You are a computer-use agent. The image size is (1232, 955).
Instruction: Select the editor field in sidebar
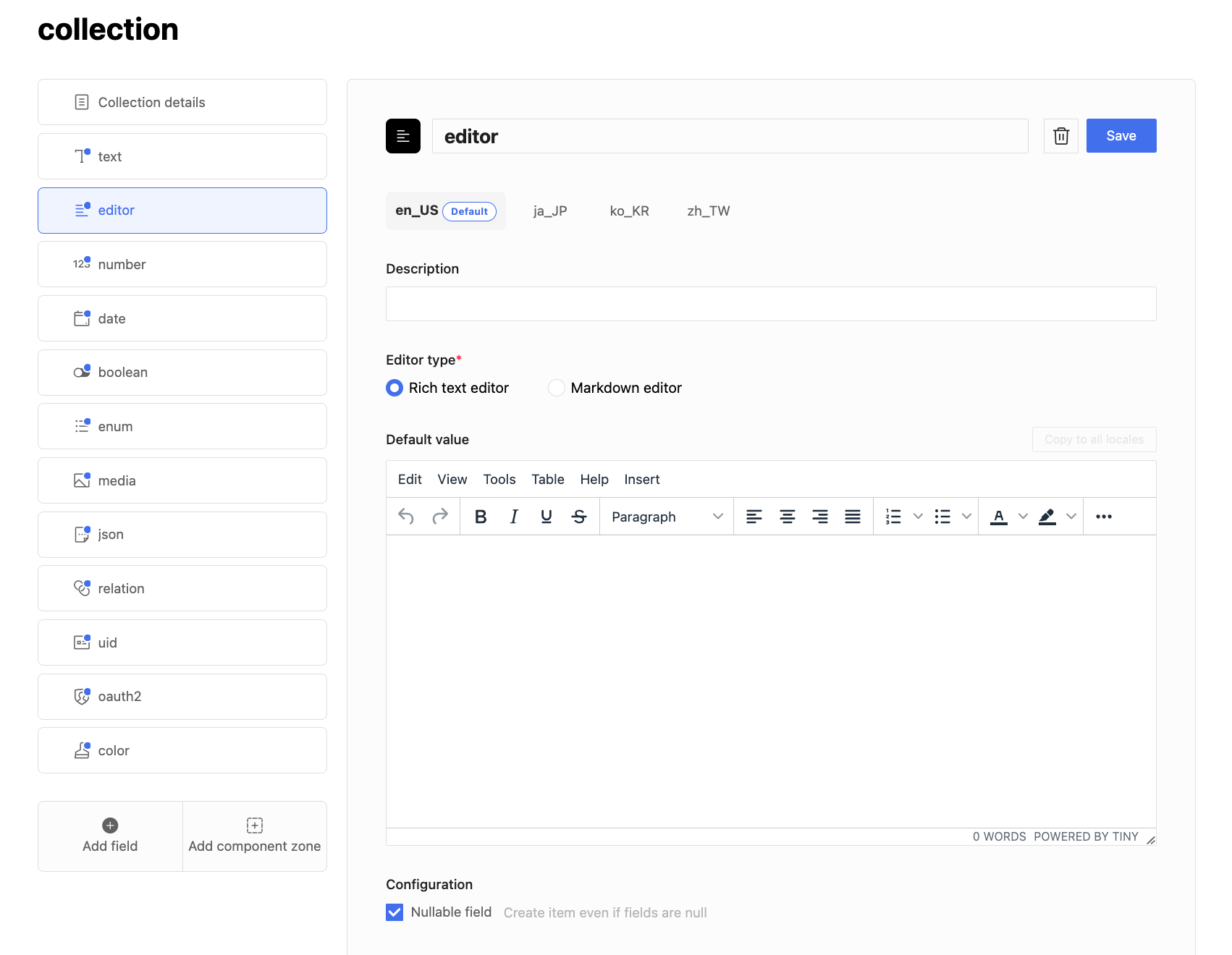click(182, 211)
